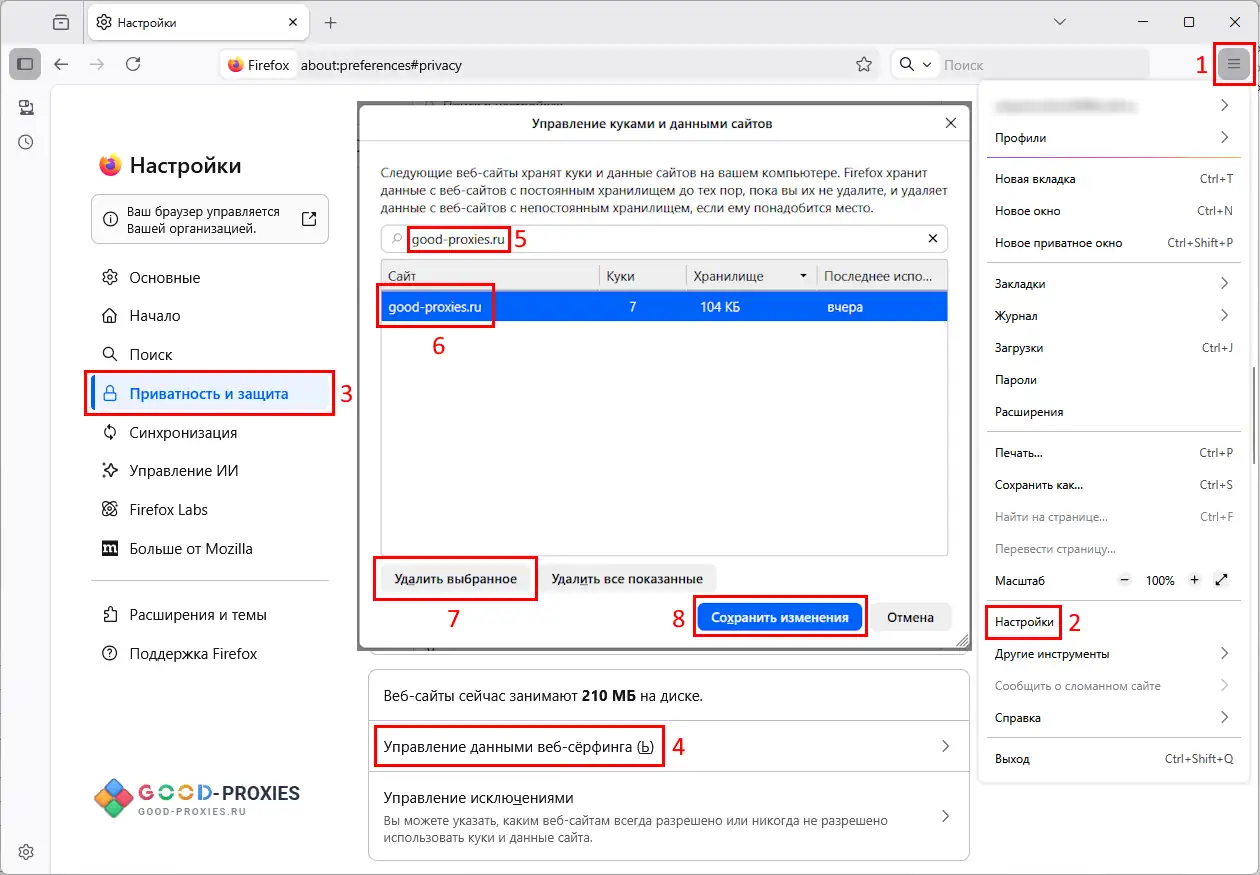Open Управление ИИ settings category
The image size is (1260, 875).
click(x=210, y=471)
